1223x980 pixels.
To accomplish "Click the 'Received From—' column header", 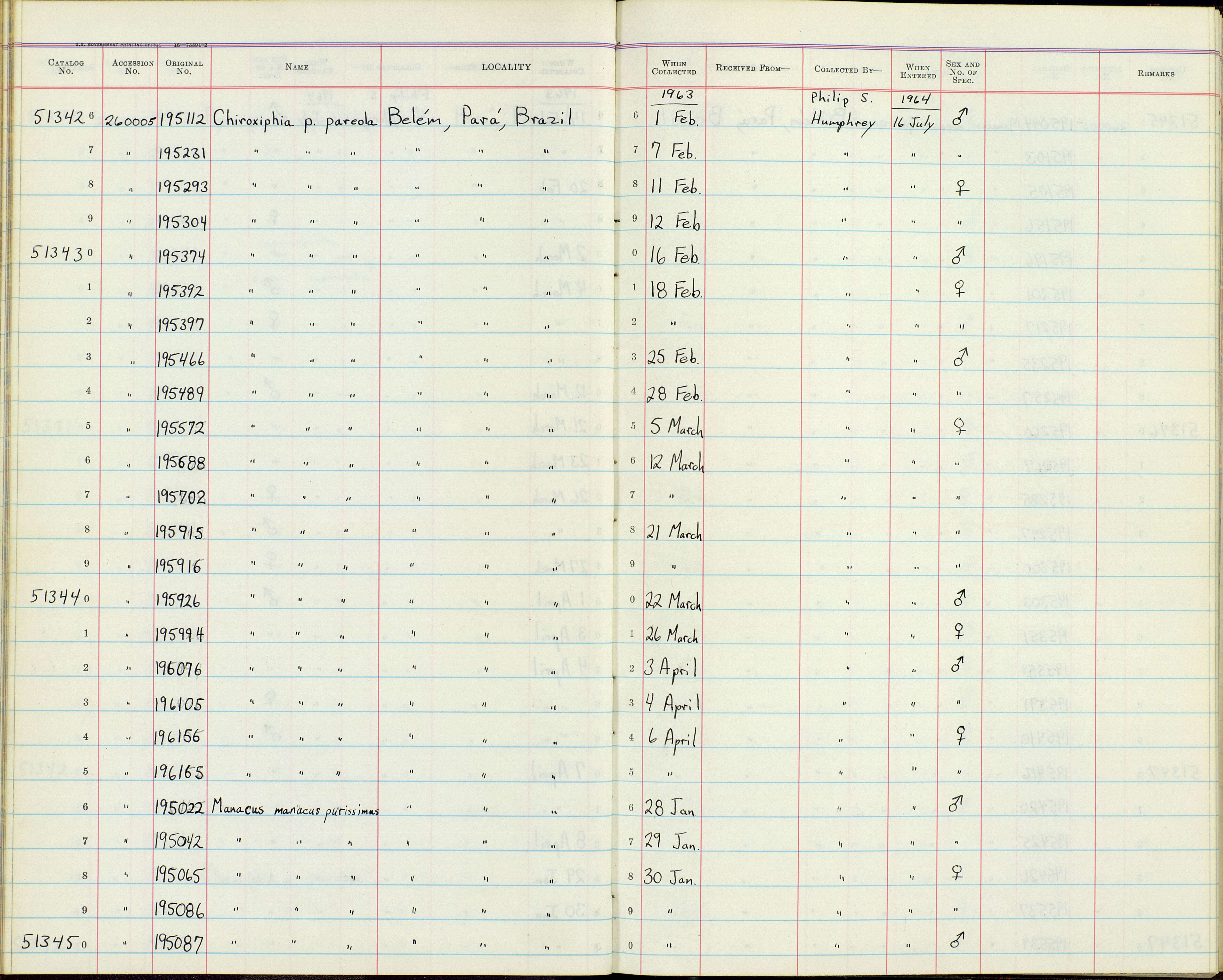I will pos(752,68).
